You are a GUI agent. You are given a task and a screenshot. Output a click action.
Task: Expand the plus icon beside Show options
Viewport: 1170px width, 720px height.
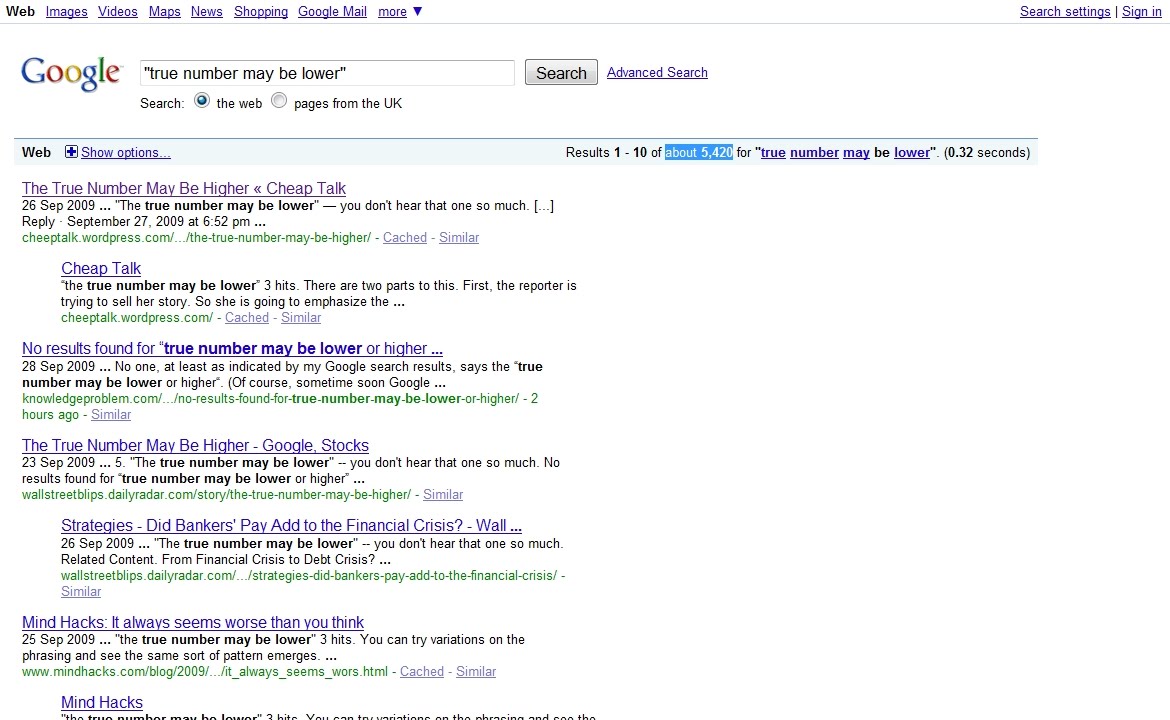71,152
